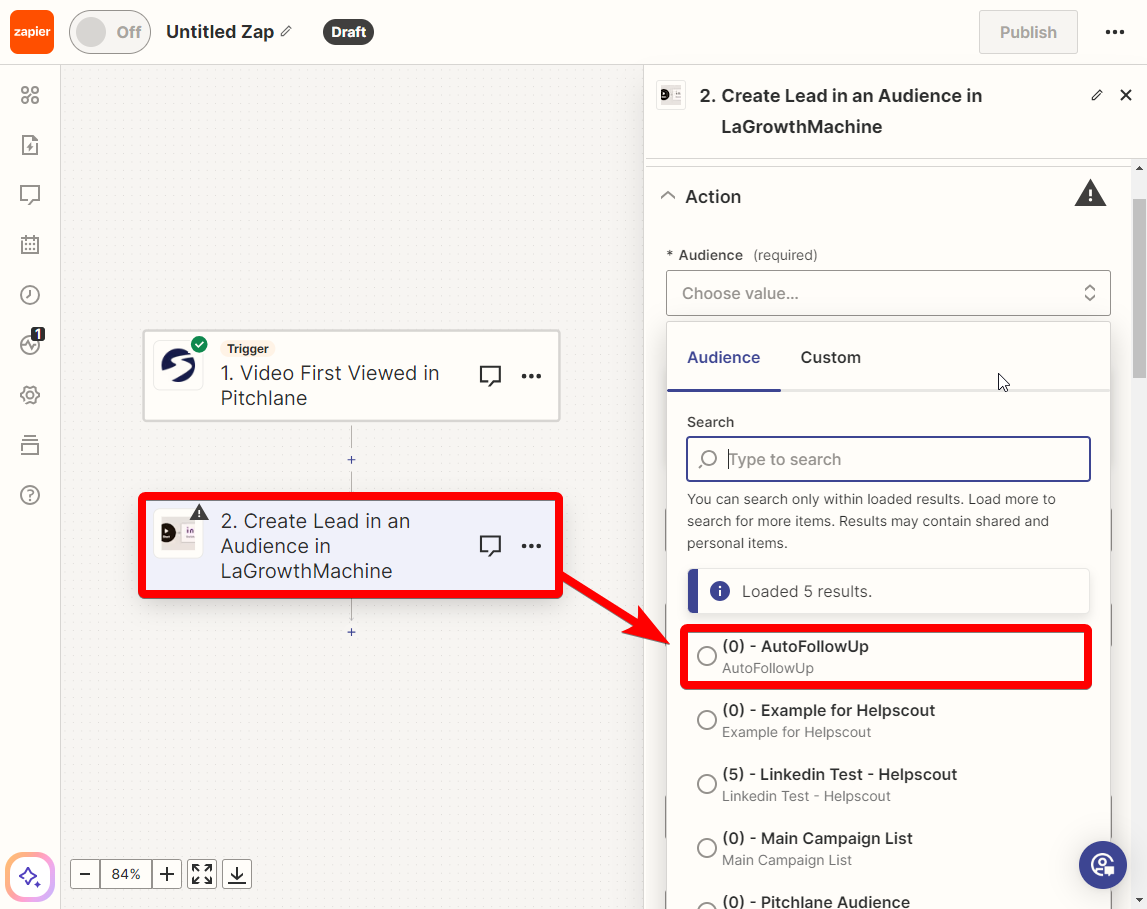The height and width of the screenshot is (909, 1147).
Task: Open the Zap details file icon
Action: point(30,145)
